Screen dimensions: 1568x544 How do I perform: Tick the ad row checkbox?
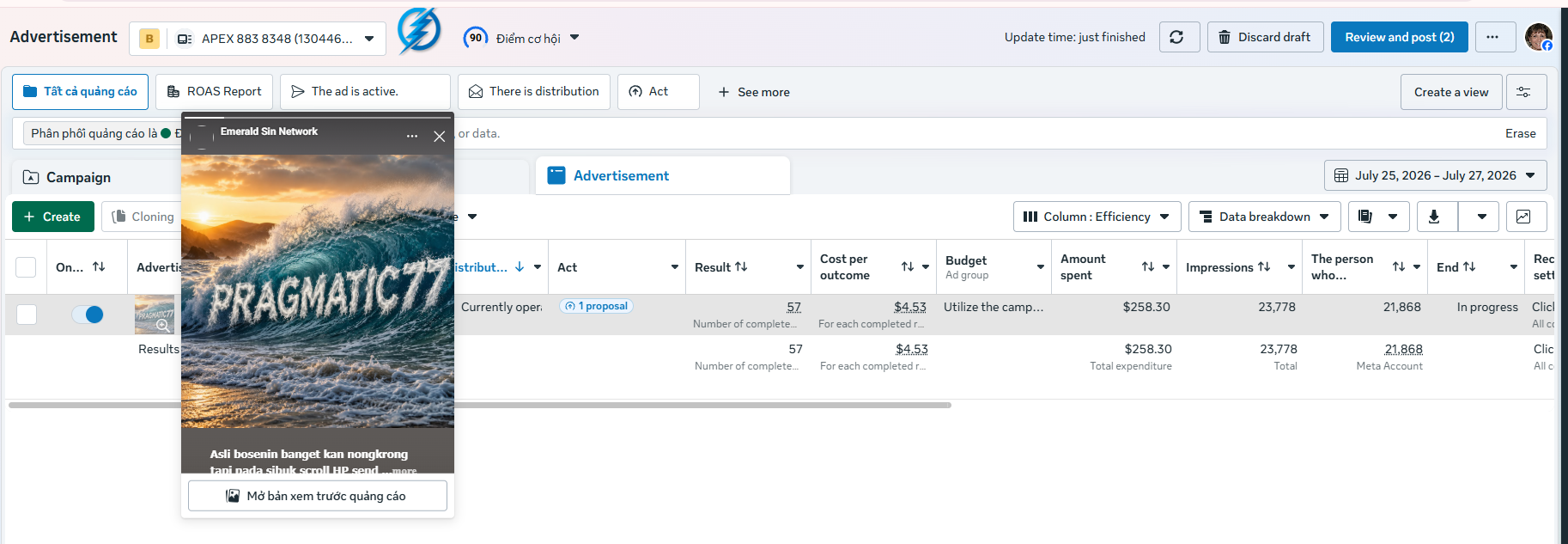[27, 315]
